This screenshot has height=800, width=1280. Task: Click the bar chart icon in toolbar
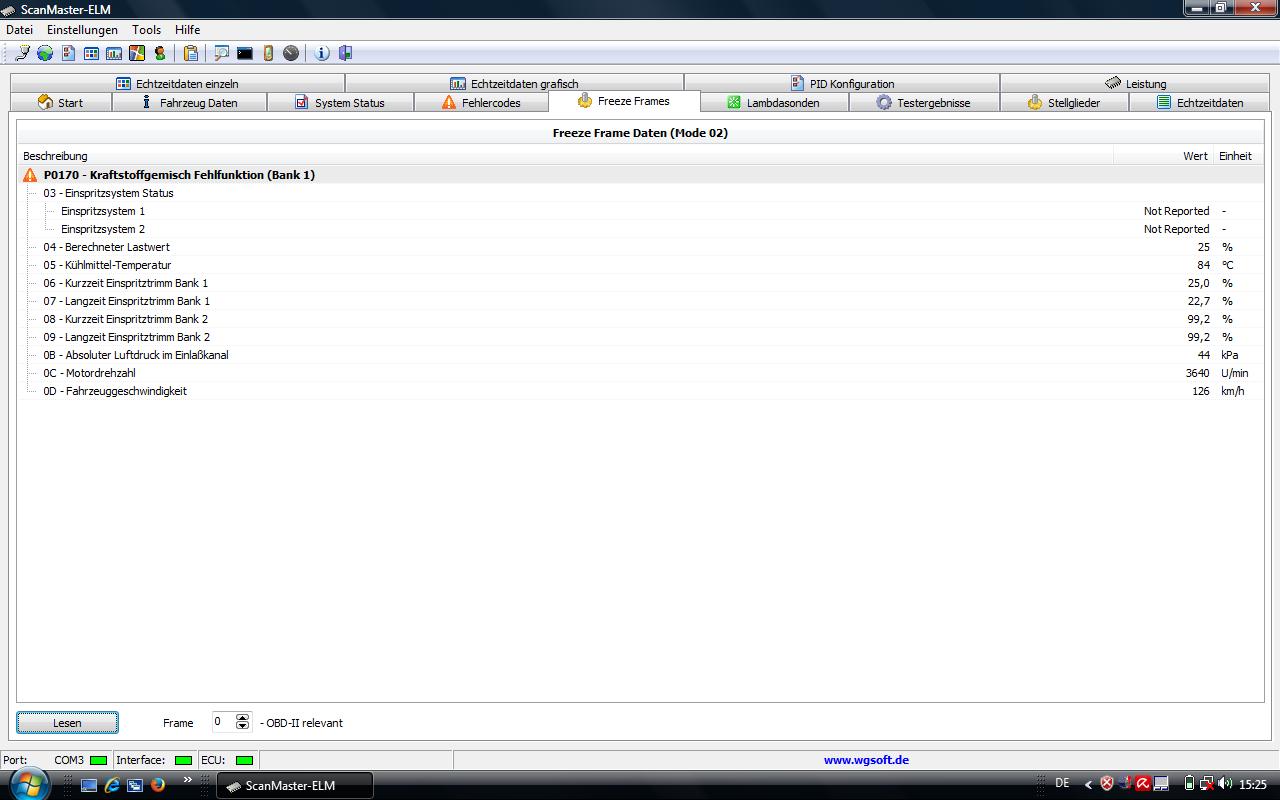click(x=114, y=53)
